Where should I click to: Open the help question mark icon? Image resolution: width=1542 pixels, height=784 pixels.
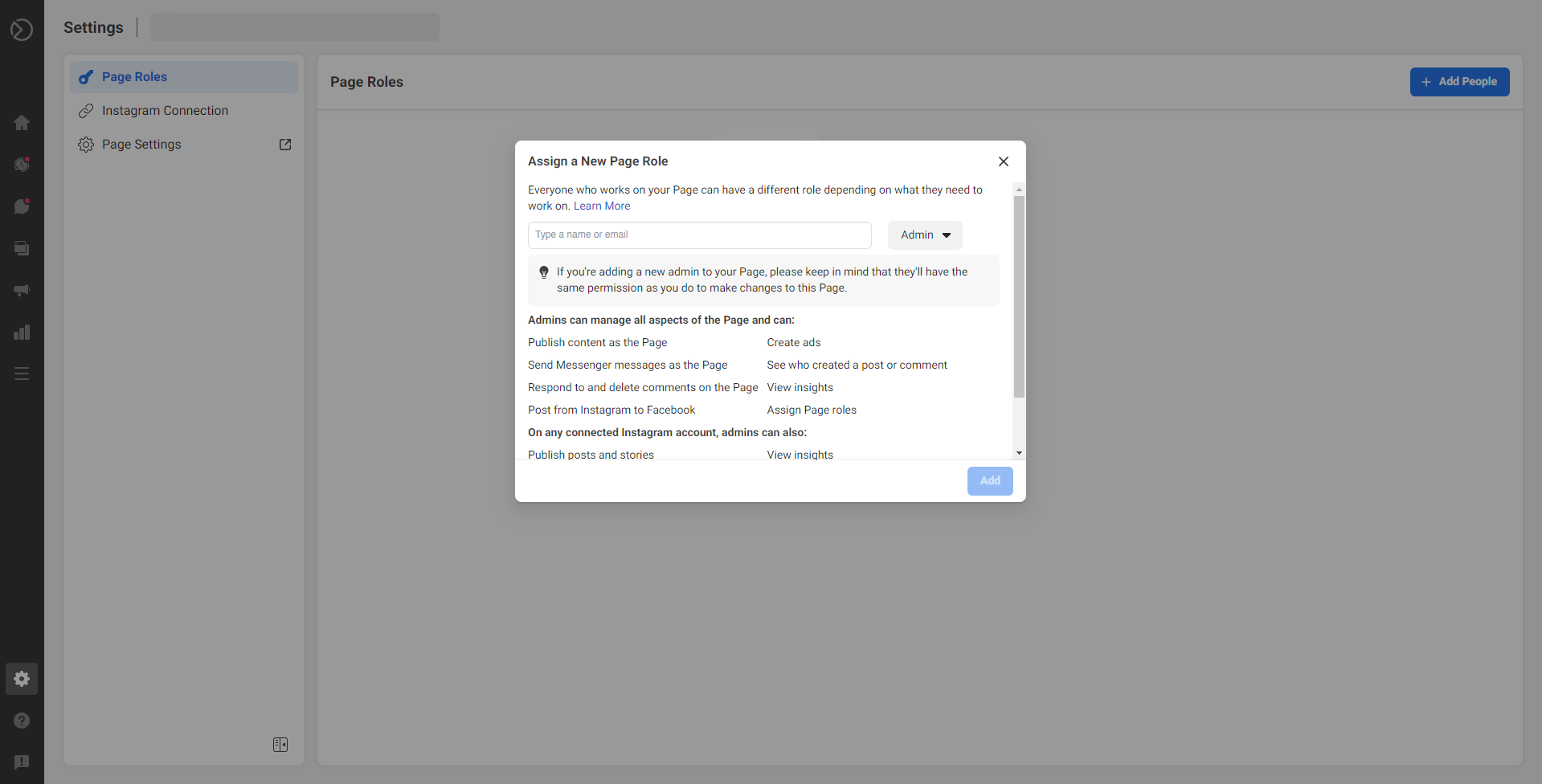click(22, 721)
